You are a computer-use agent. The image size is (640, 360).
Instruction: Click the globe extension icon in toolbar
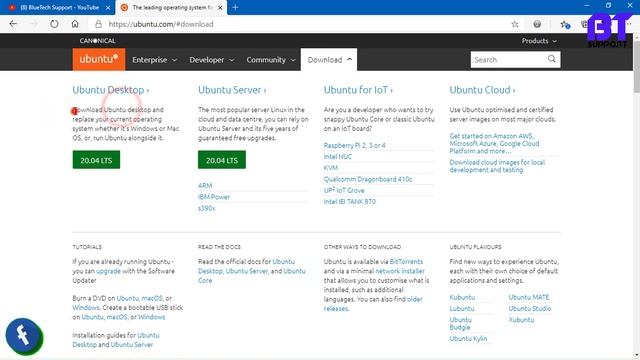[x=537, y=24]
